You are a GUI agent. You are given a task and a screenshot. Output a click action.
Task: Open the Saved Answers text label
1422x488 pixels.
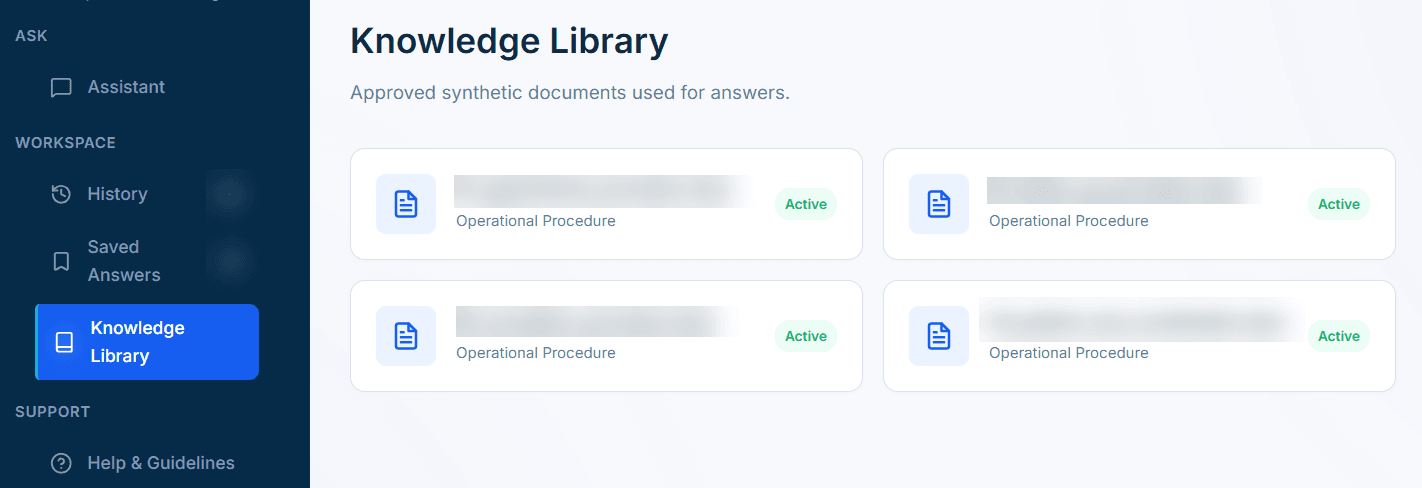coord(124,261)
